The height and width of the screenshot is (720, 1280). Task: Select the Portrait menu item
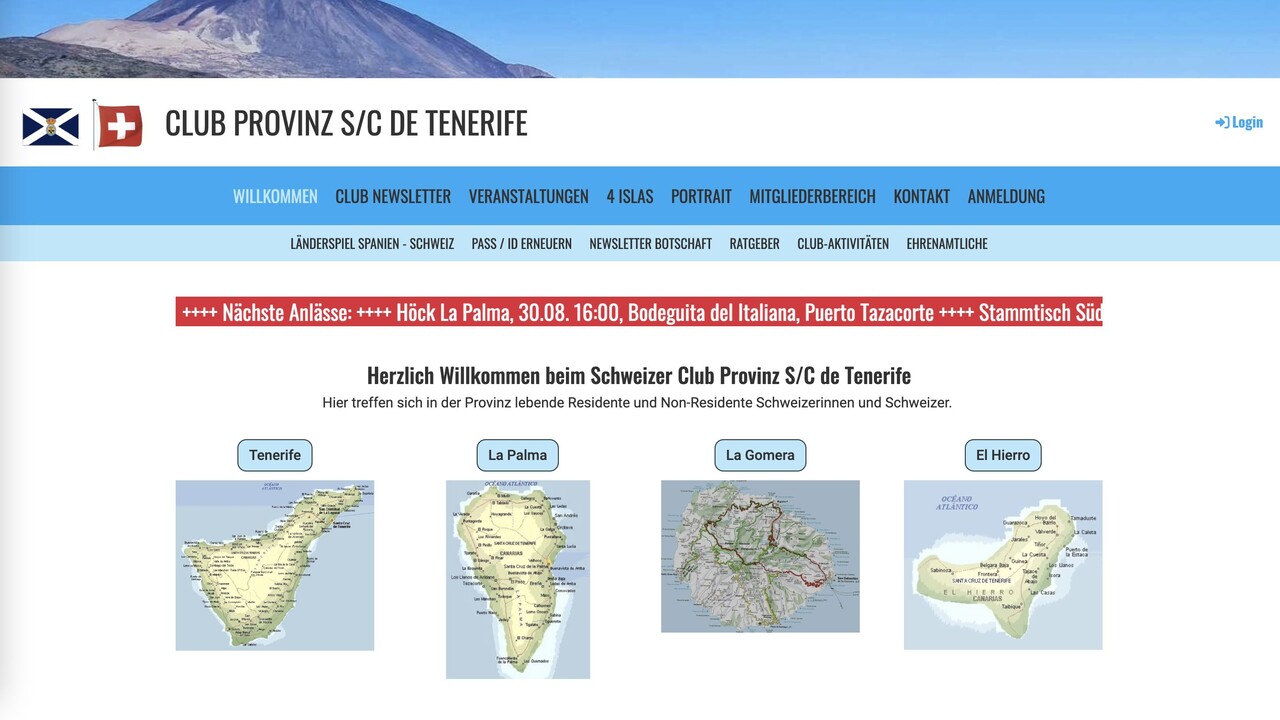(x=701, y=196)
